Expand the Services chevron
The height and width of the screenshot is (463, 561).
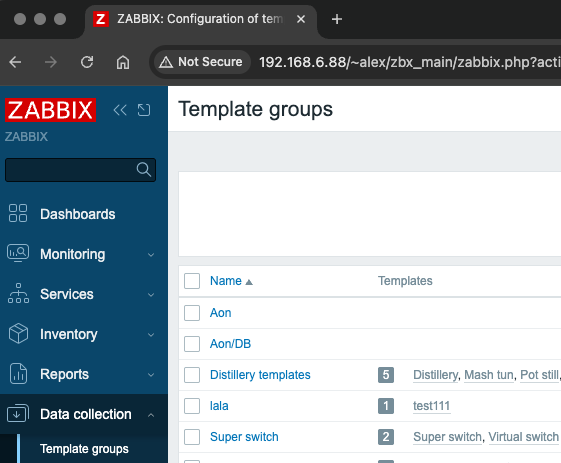[151, 295]
